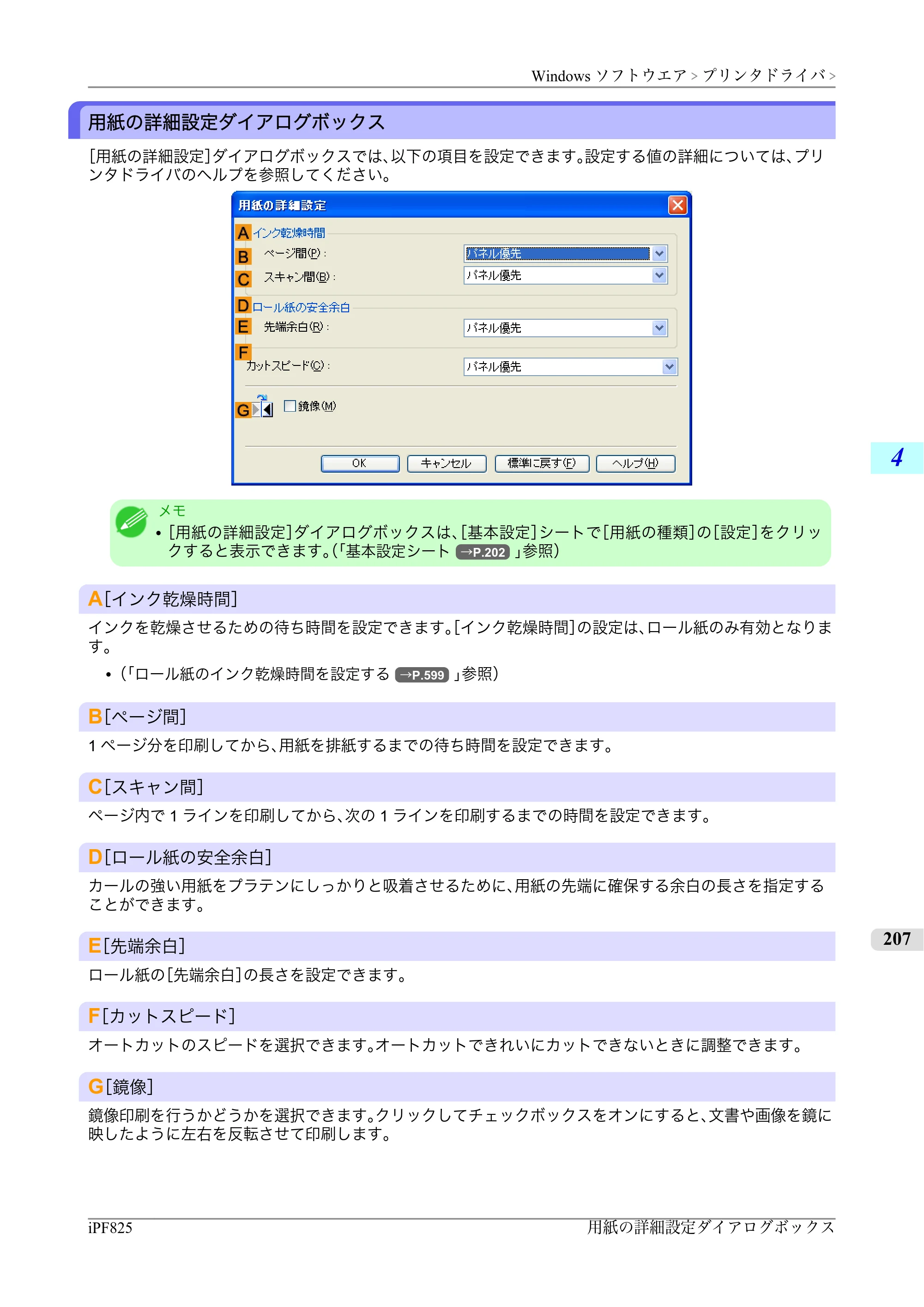Click the 標準に戻す(F) button
Image resolution: width=924 pixels, height=1307 pixels.
coord(542,463)
